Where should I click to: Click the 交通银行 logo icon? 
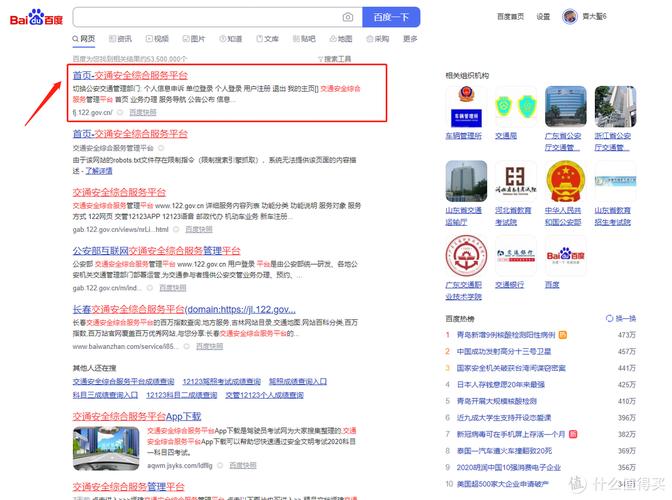click(516, 256)
